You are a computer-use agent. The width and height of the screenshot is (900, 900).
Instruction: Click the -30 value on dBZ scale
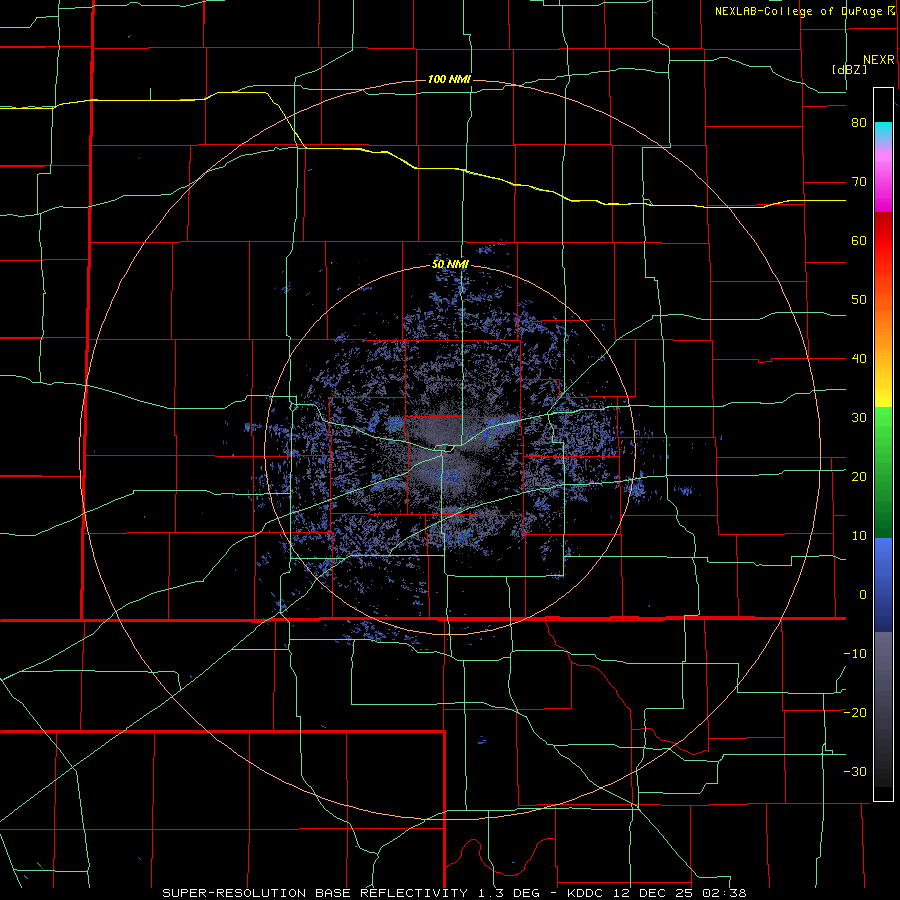855,772
